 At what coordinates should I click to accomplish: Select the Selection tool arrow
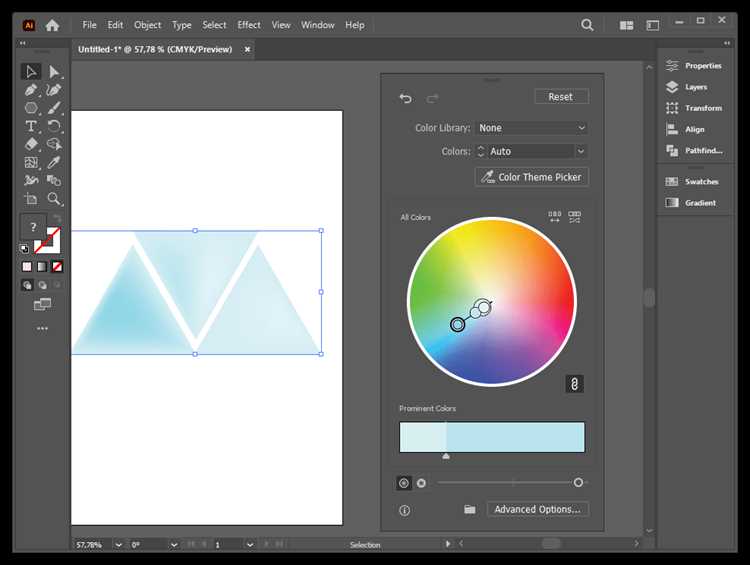31,72
